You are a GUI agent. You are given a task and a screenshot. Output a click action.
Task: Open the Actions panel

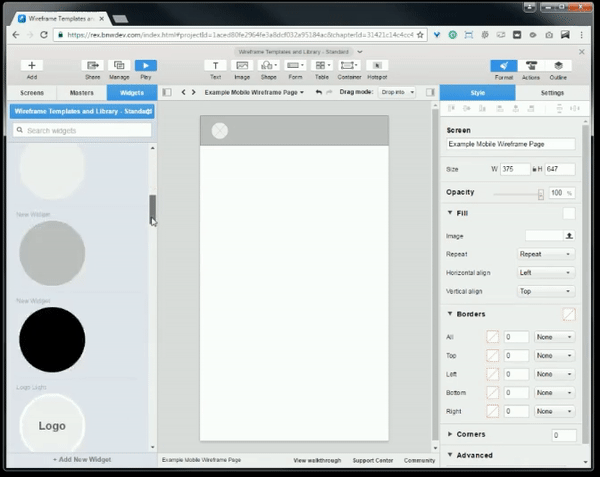pyautogui.click(x=531, y=66)
